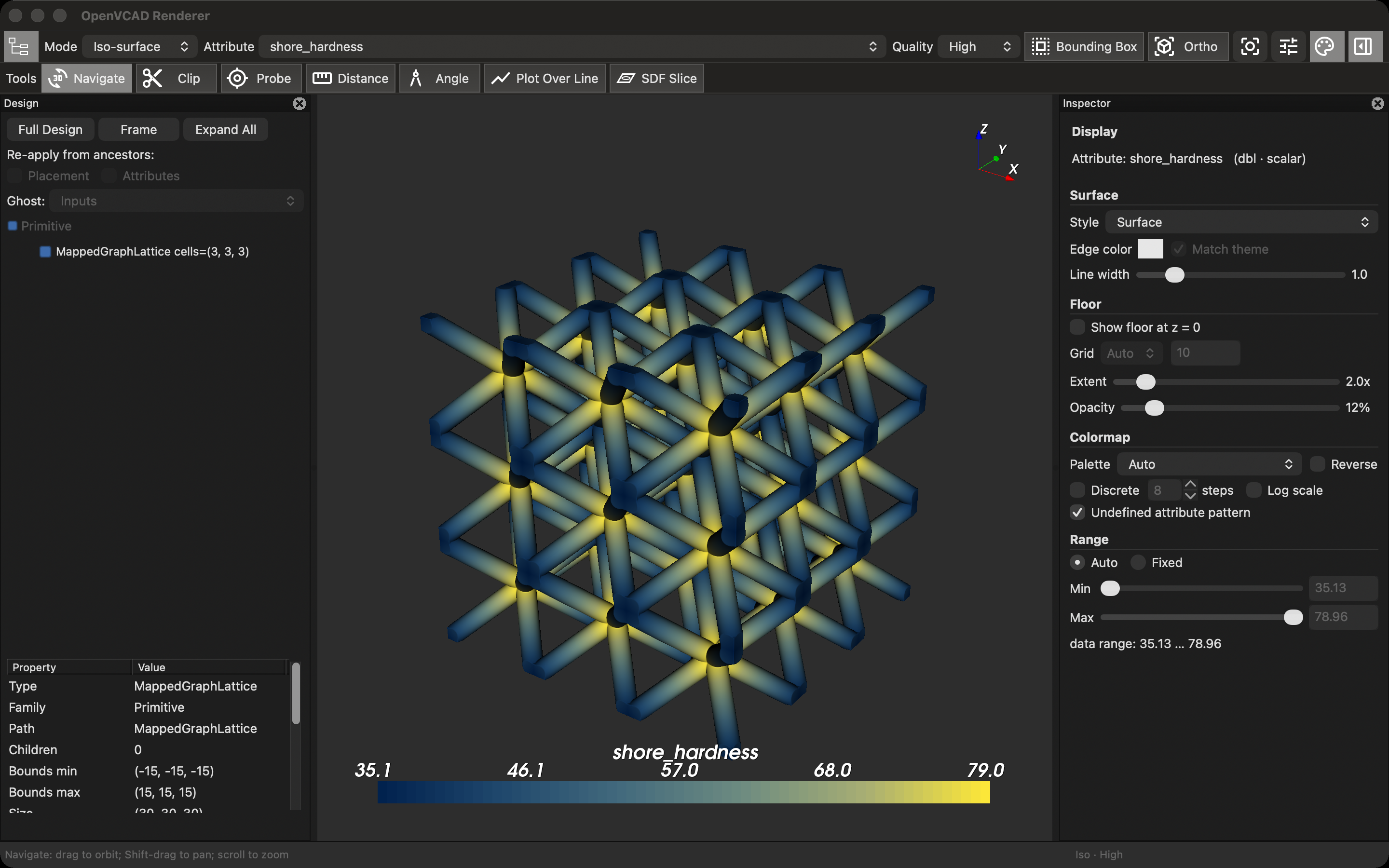This screenshot has width=1389, height=868.
Task: Toggle the design tree panel icon
Action: pyautogui.click(x=21, y=46)
